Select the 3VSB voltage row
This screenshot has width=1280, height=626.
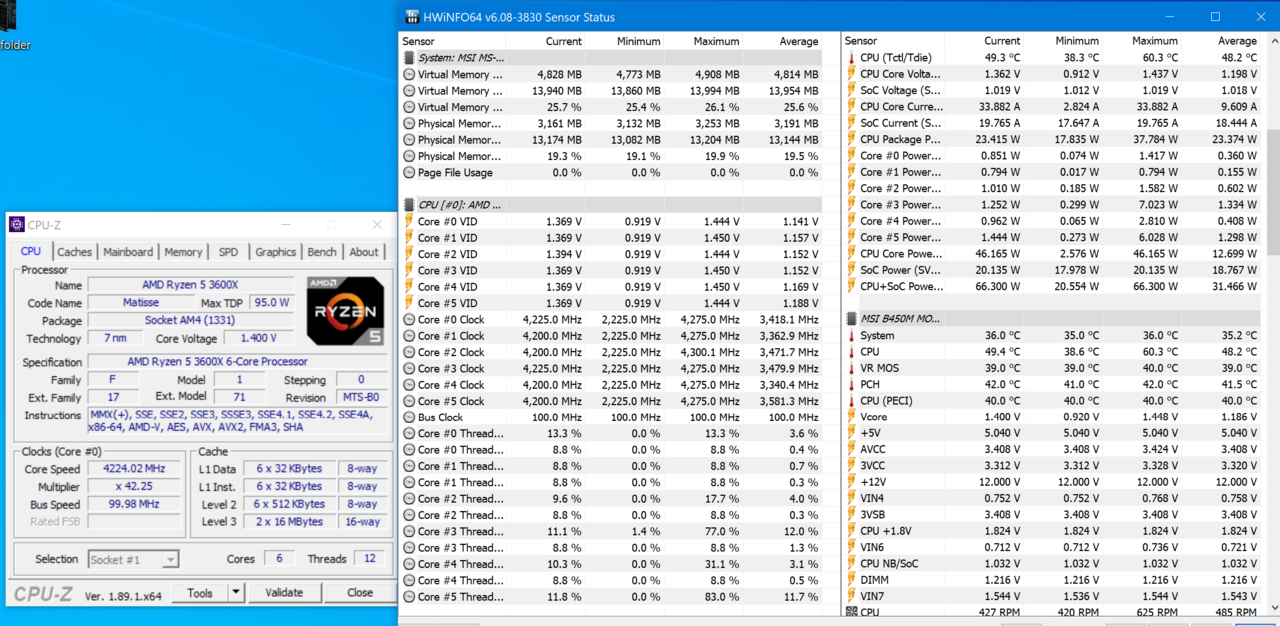(x=1051, y=515)
